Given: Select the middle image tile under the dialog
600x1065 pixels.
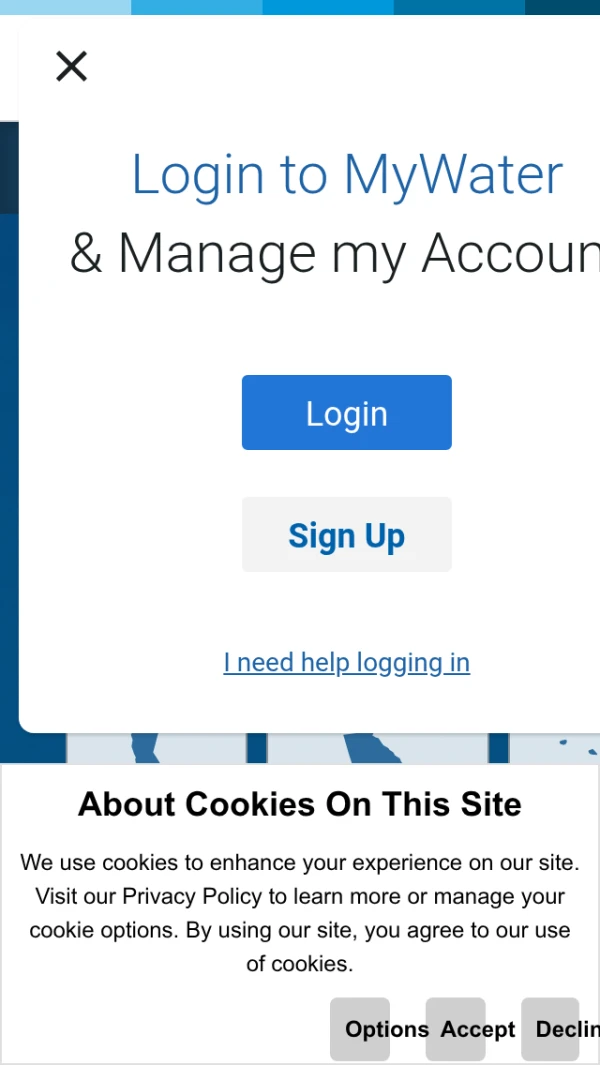Looking at the screenshot, I should (x=377, y=748).
